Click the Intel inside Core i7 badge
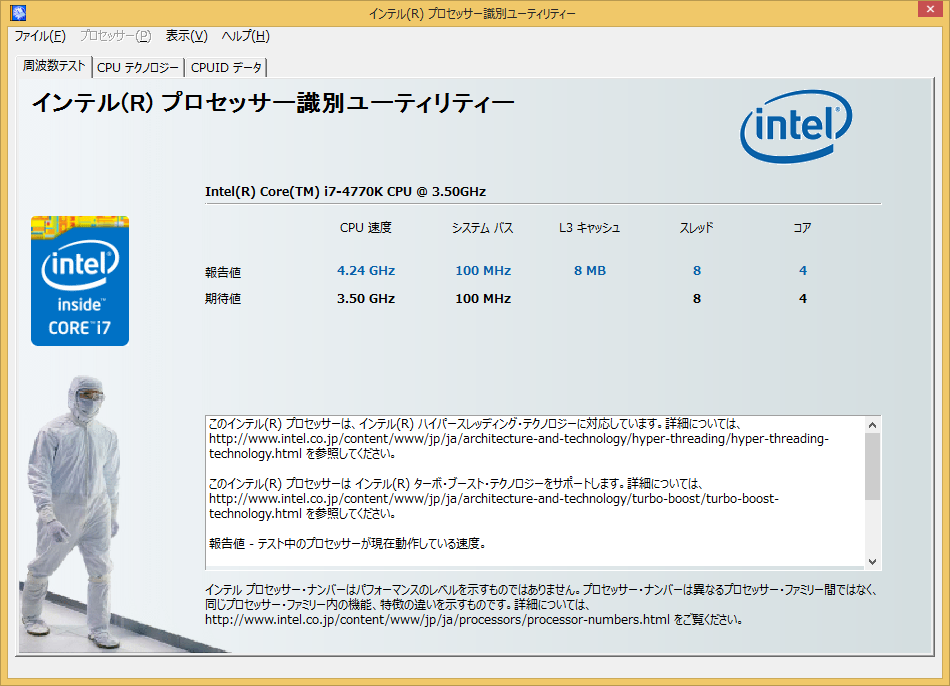950x686 pixels. click(x=80, y=281)
